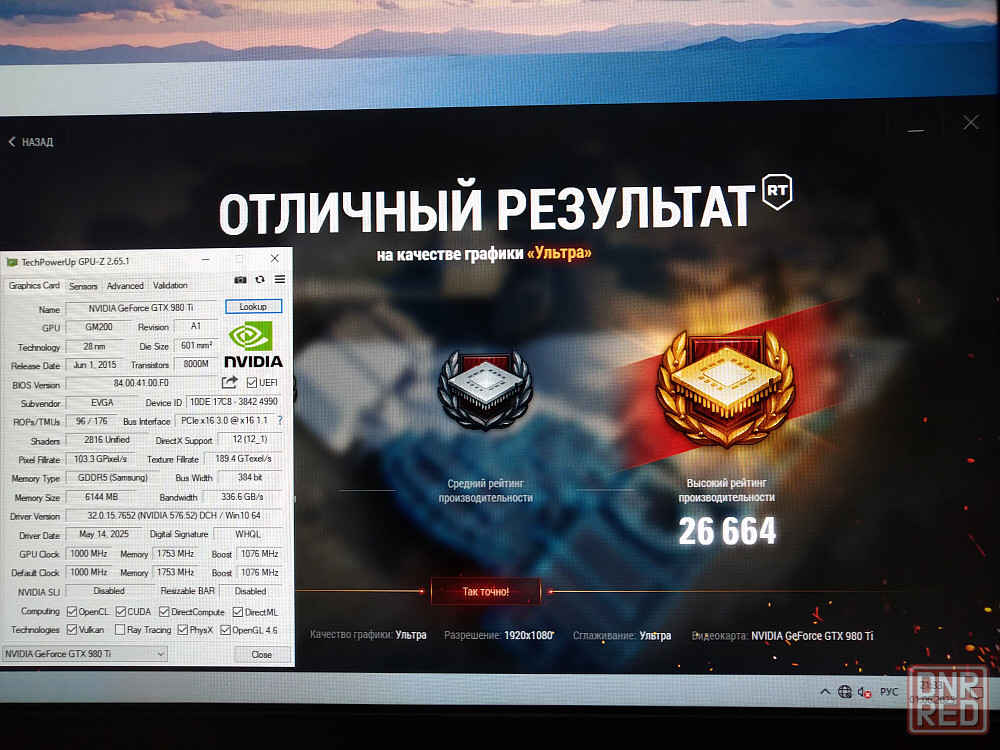This screenshot has height=750, width=1000.
Task: Click the gold high-rating medal
Action: click(x=726, y=387)
